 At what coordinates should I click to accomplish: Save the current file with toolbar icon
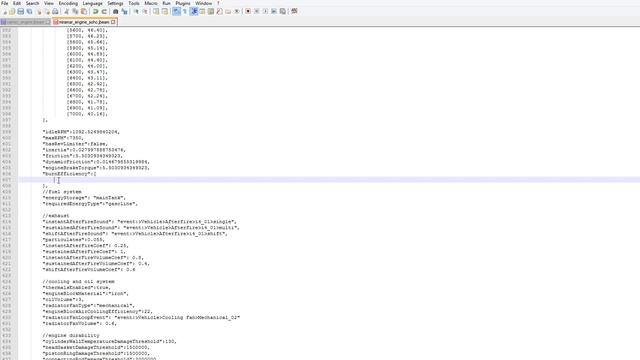(21, 11)
